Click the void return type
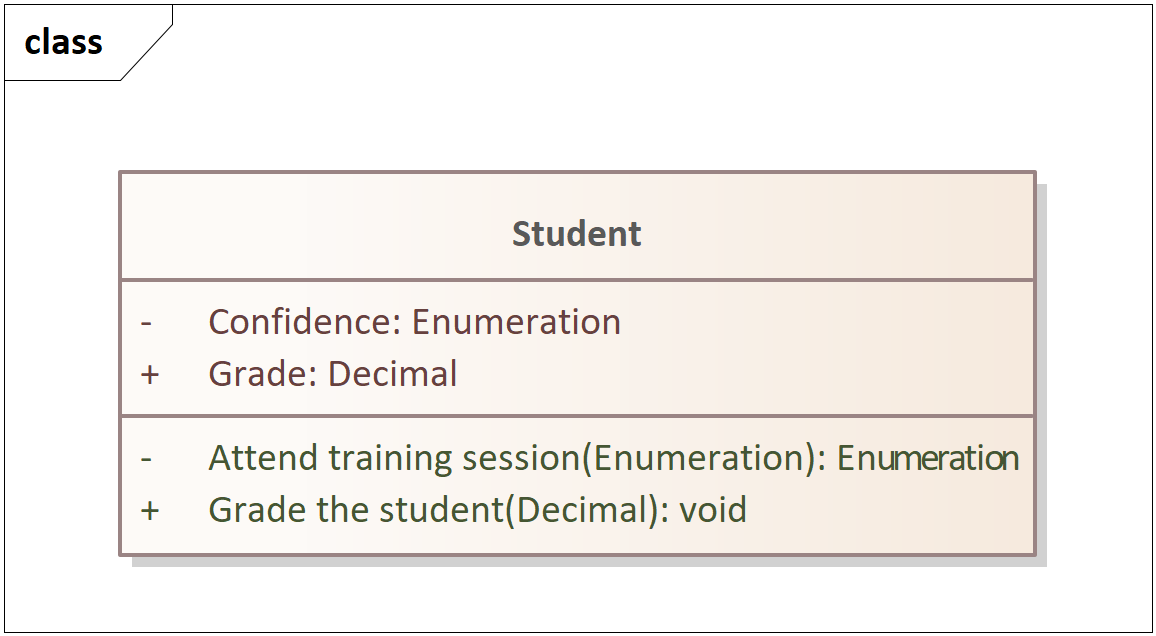The height and width of the screenshot is (636, 1156). tap(713, 509)
